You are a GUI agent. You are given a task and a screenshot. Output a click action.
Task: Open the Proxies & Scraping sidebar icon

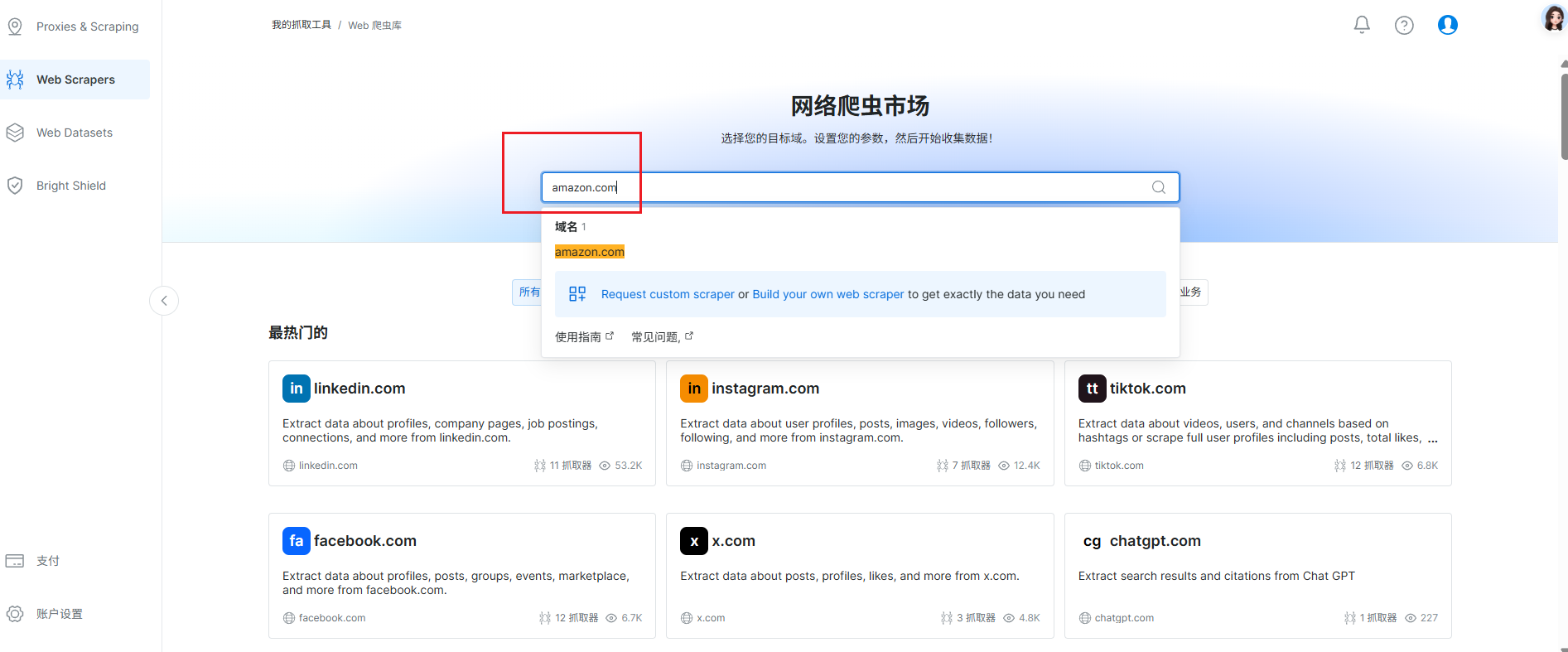pos(15,27)
